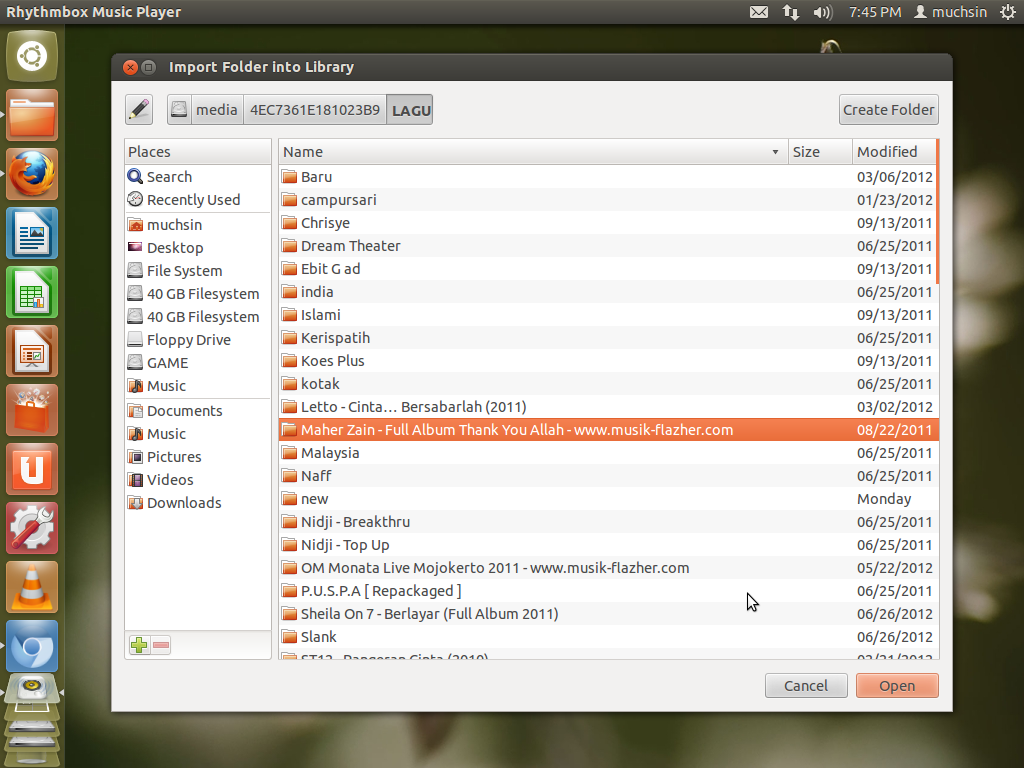Image resolution: width=1024 pixels, height=768 pixels.
Task: Open the system power gear menu
Action: (1008, 12)
